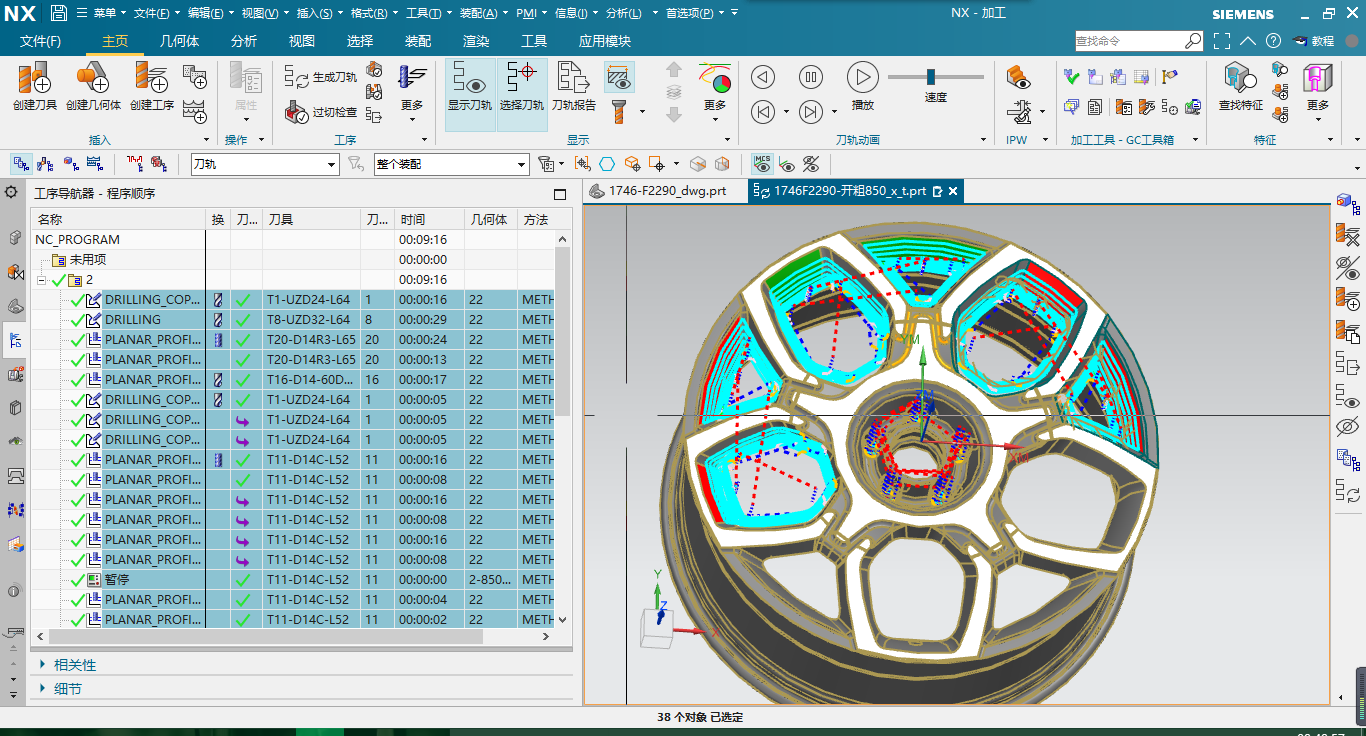This screenshot has width=1366, height=736.
Task: Close the 1746F2290-开粗850_x_t.prt tab
Action: (953, 191)
